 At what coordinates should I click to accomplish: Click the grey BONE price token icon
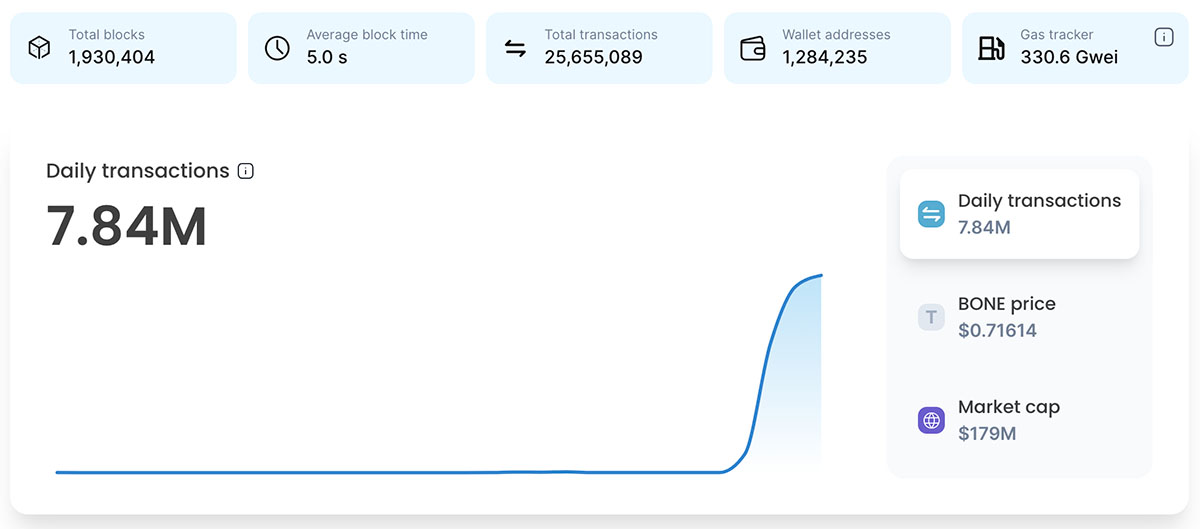click(x=931, y=317)
